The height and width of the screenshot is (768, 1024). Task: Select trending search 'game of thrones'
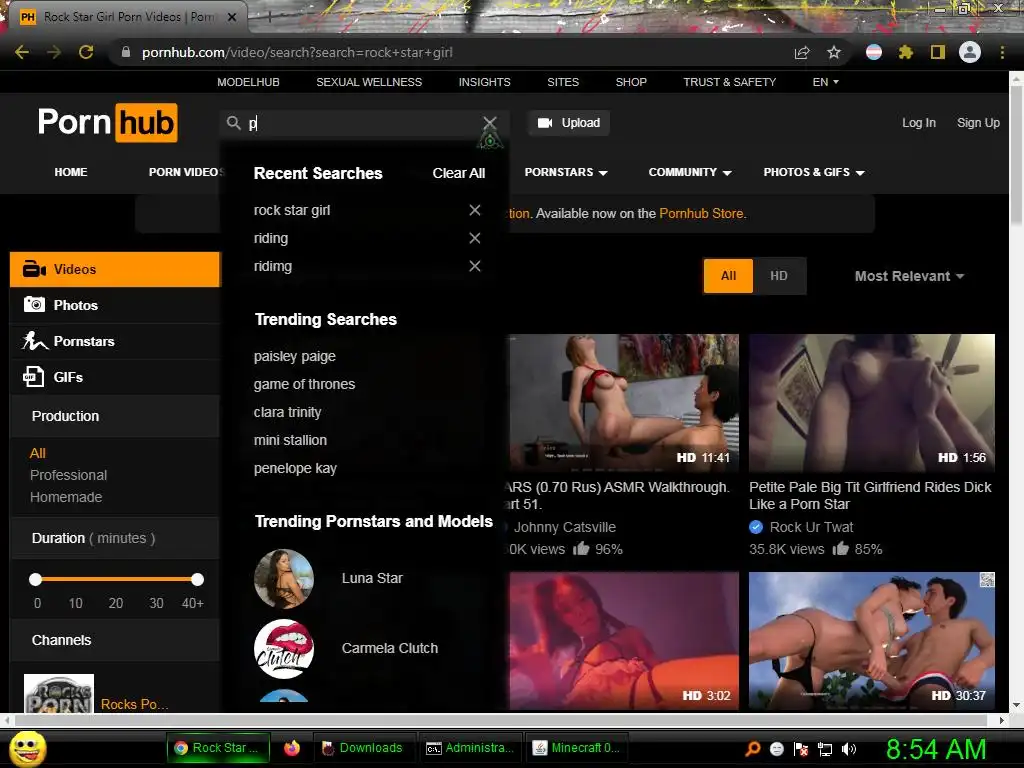pos(304,384)
